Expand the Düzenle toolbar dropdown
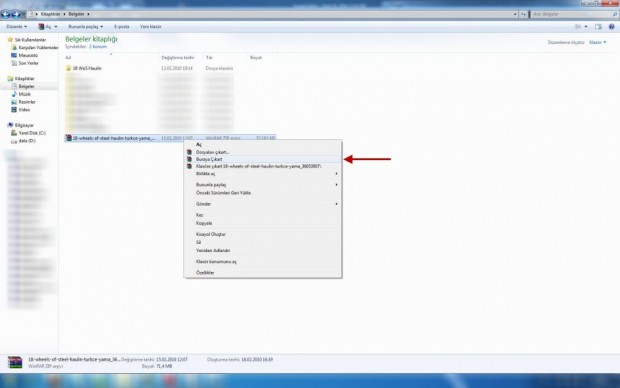 [x=17, y=26]
